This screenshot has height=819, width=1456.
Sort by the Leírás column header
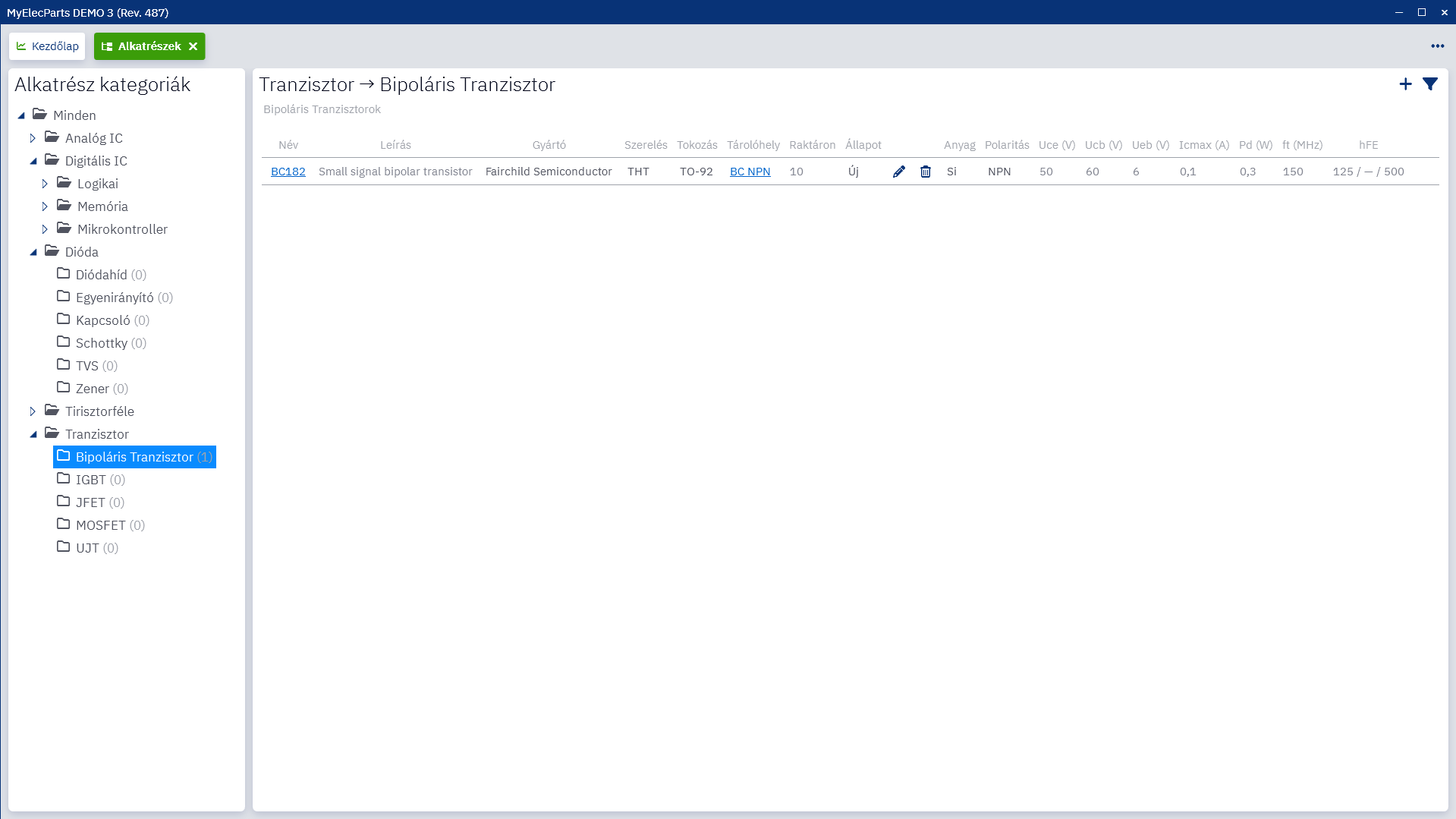click(395, 145)
